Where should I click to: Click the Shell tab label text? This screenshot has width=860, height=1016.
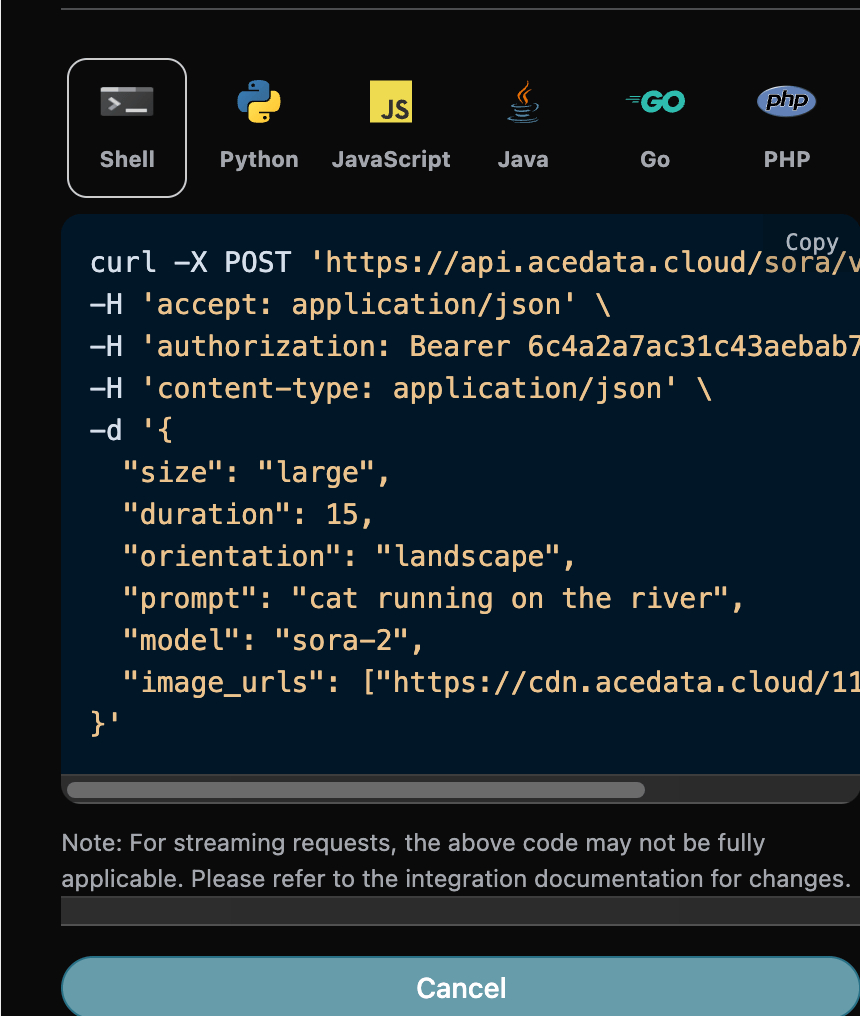point(127,159)
